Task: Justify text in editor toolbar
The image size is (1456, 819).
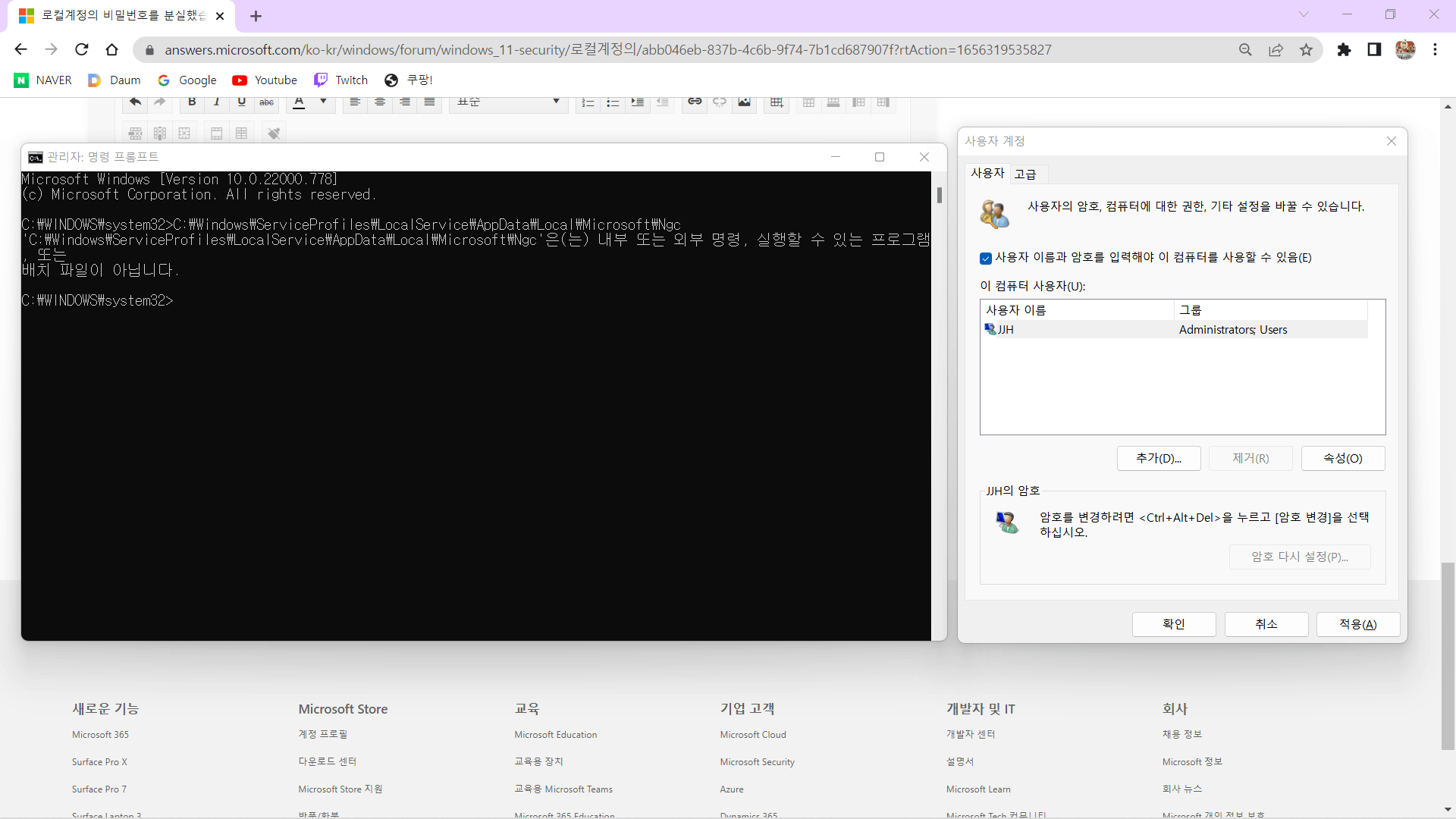Action: tap(430, 102)
